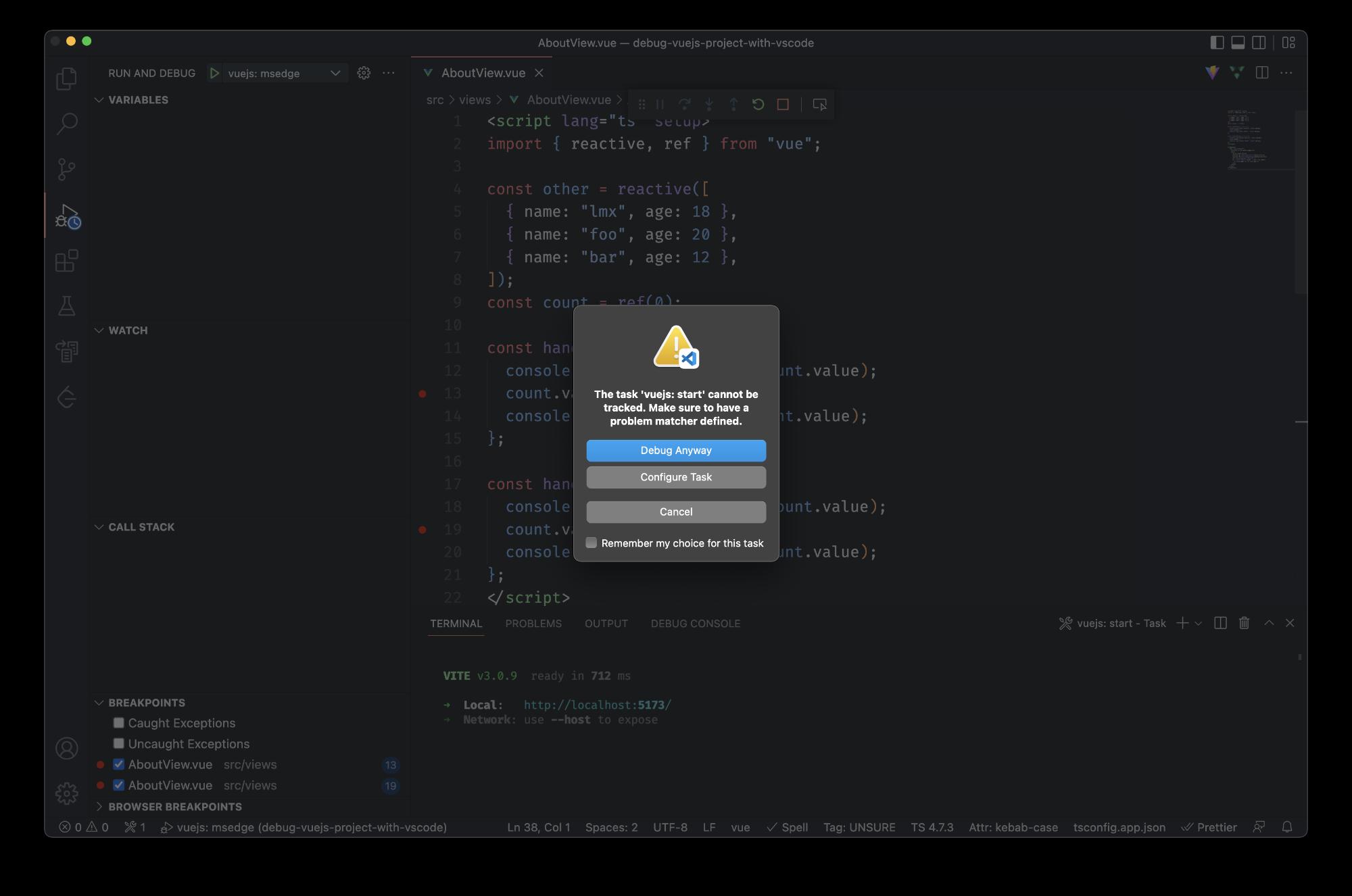The height and width of the screenshot is (896, 1352).
Task: Open notifications bell in the status bar
Action: (1287, 827)
